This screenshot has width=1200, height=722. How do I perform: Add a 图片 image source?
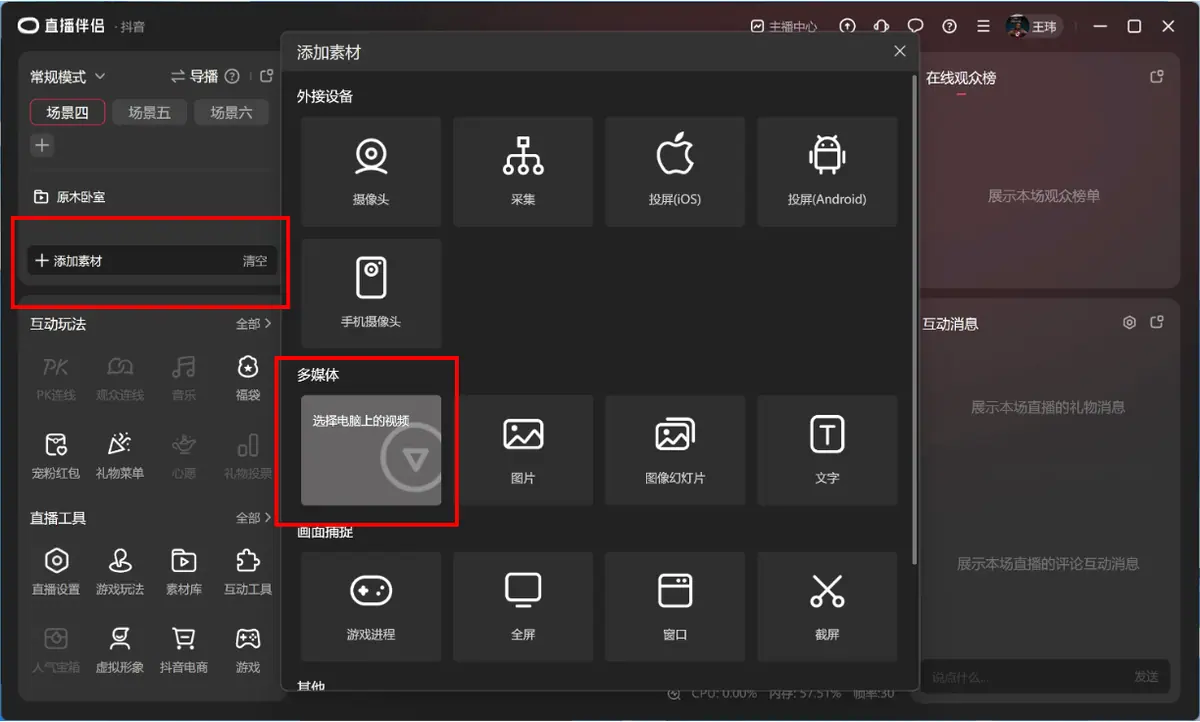coord(523,450)
